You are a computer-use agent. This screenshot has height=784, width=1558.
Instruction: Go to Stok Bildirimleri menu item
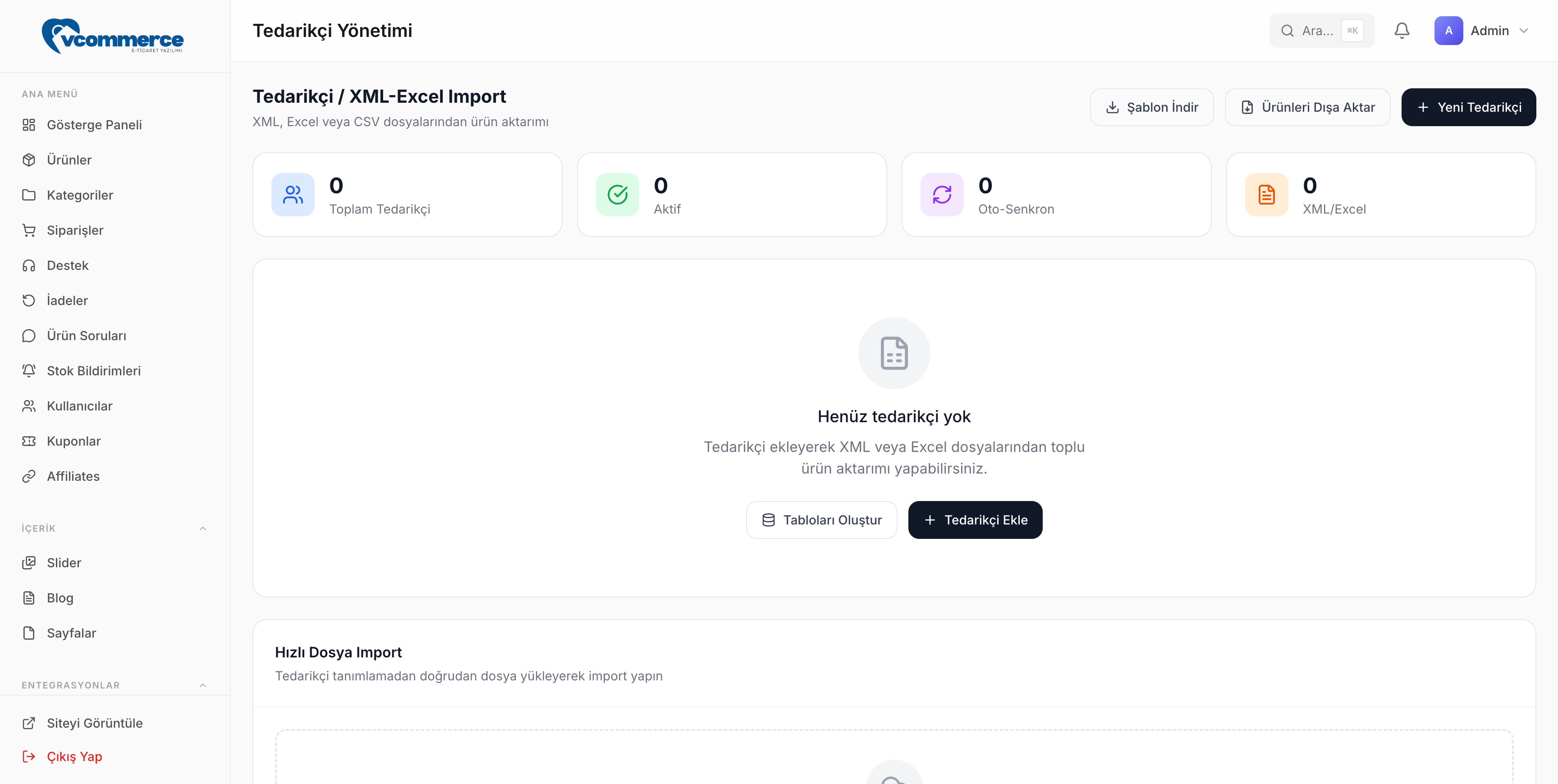pos(93,370)
